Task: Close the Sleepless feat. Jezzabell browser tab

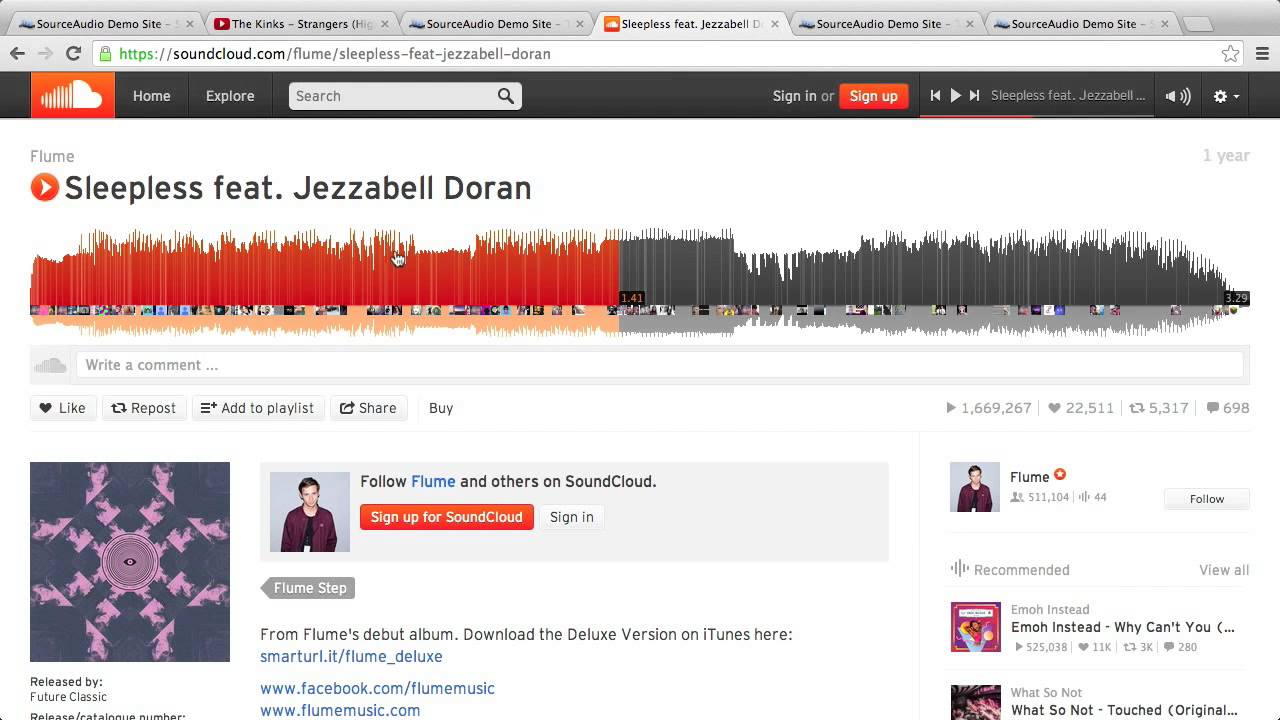Action: (774, 24)
